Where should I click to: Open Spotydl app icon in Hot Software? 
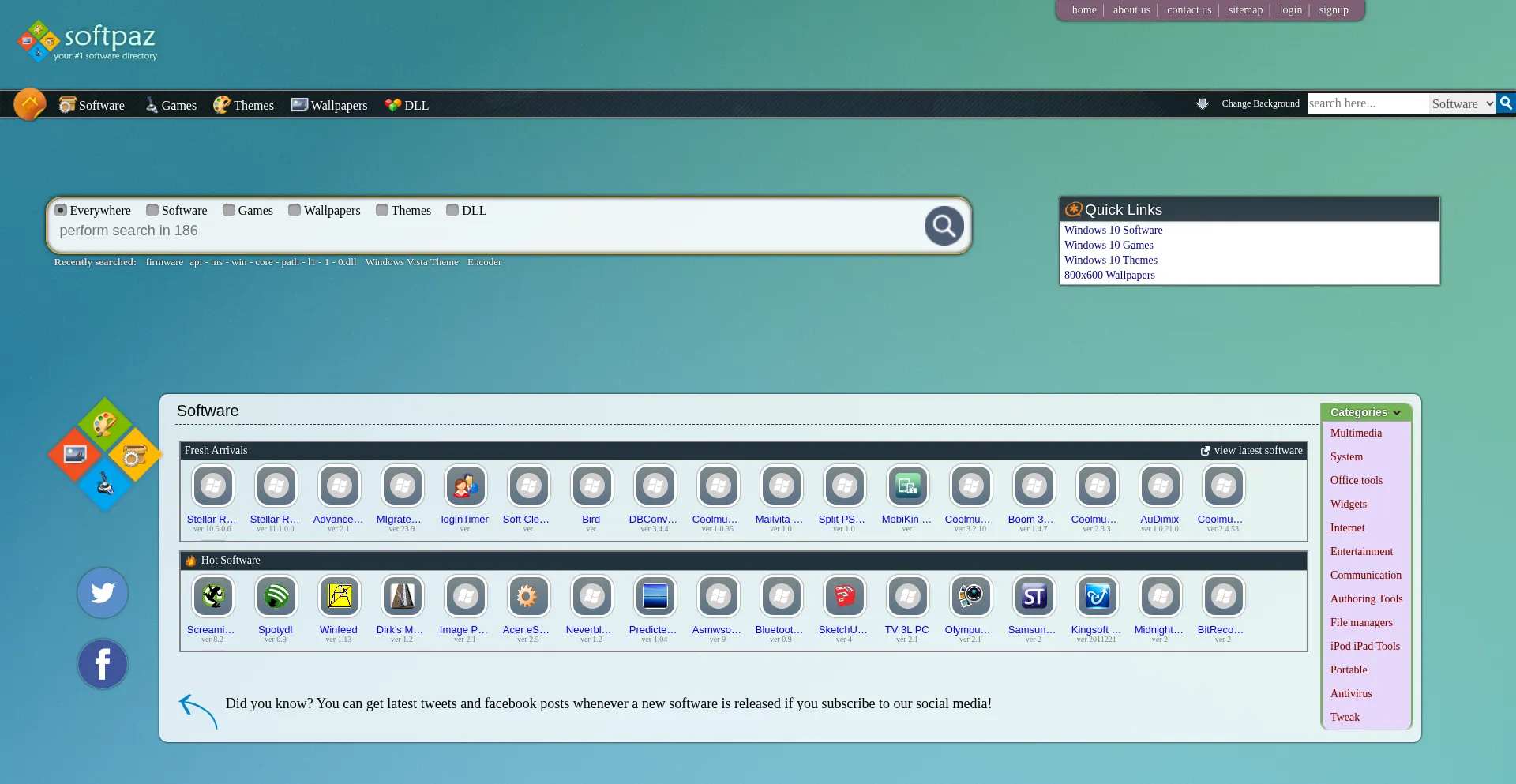click(x=276, y=596)
